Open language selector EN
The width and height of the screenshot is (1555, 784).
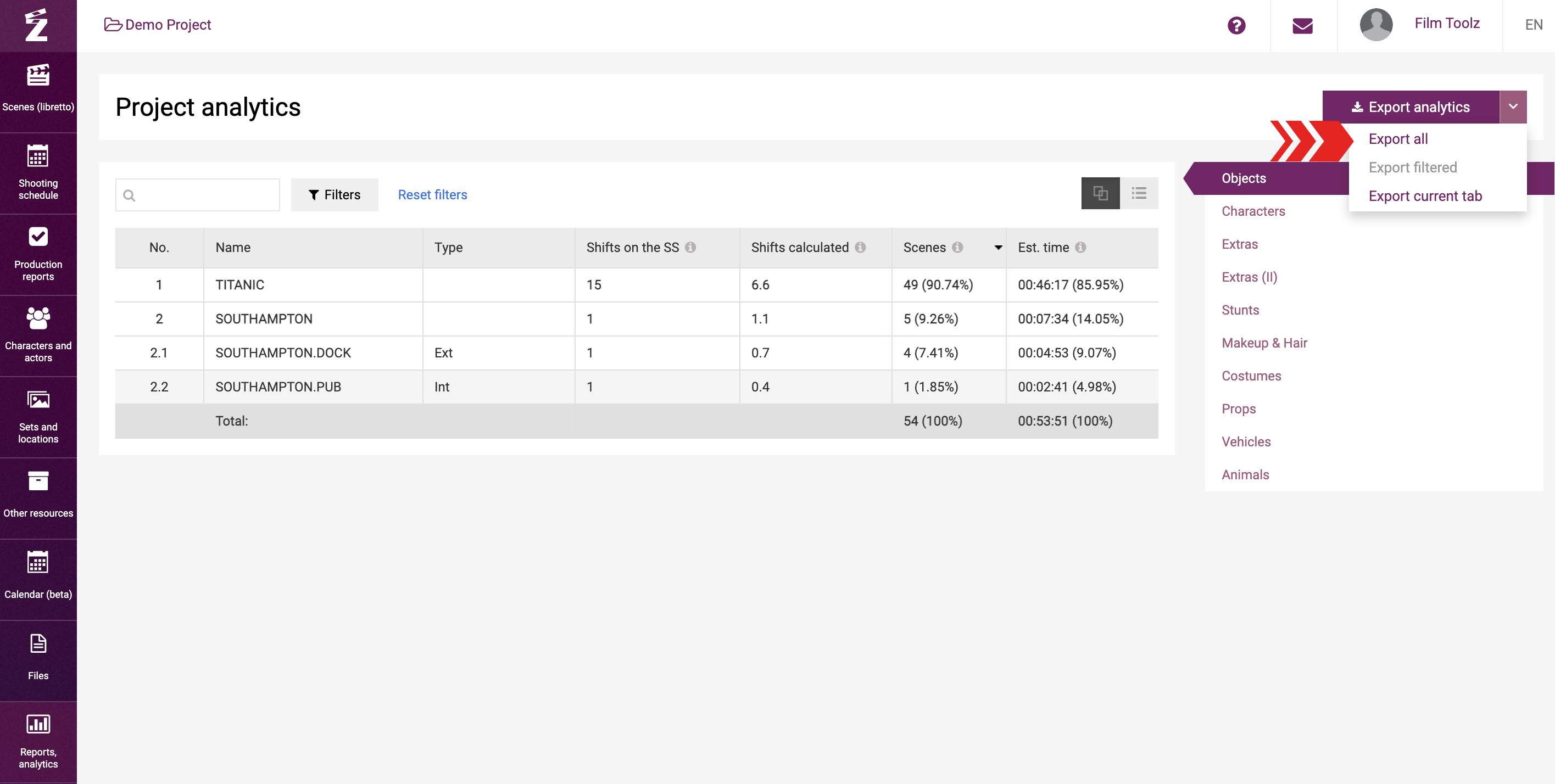[1533, 25]
